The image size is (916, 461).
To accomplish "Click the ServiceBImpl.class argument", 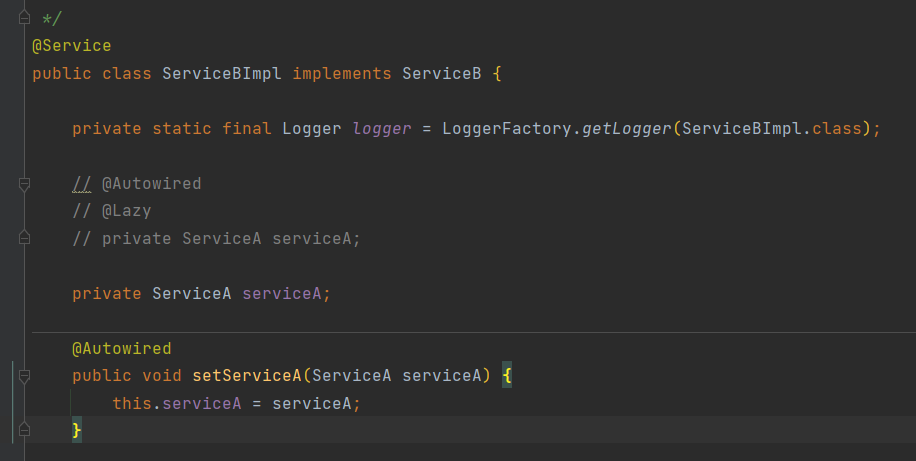I will pyautogui.click(x=772, y=129).
